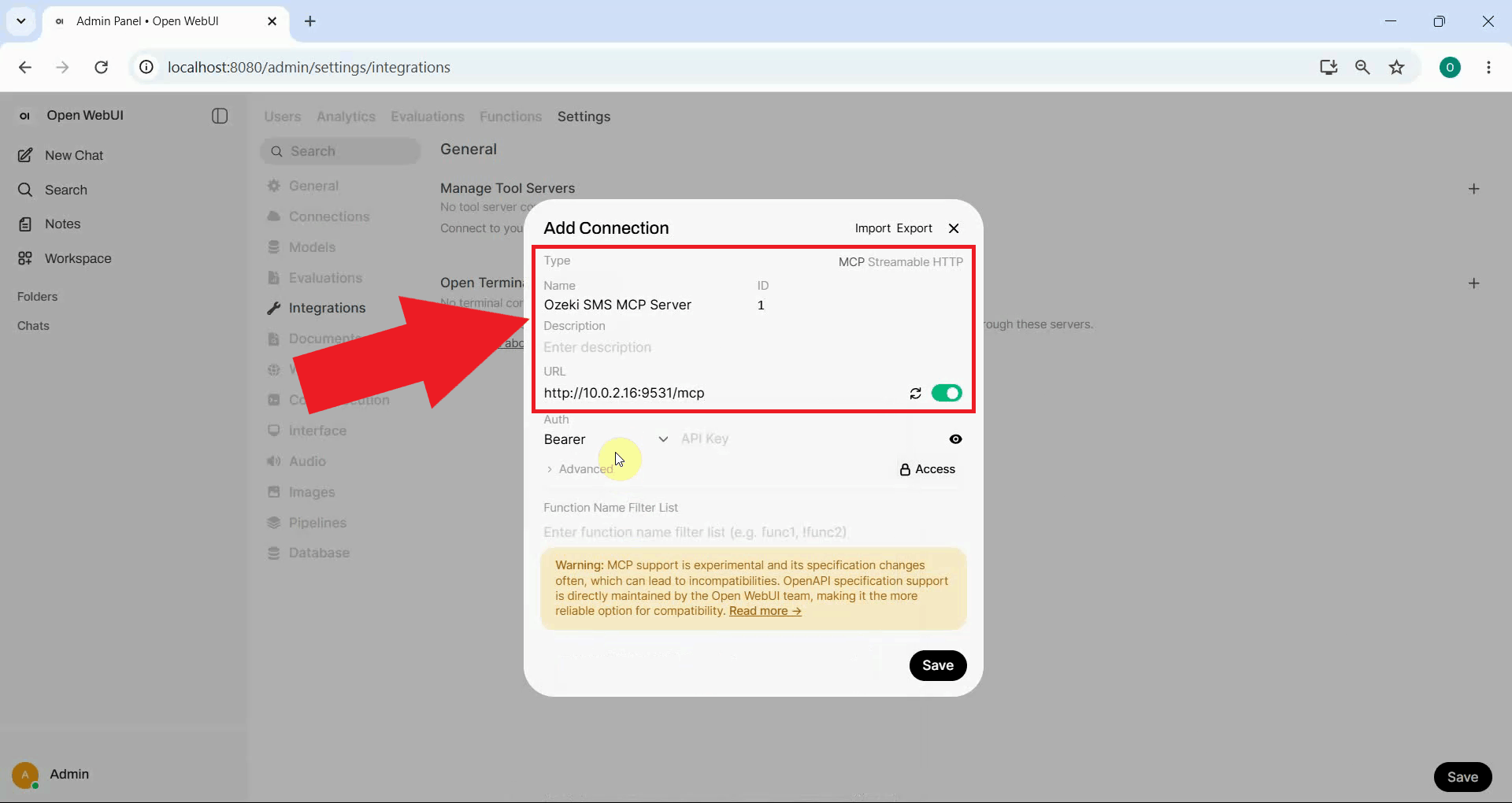
Task: Open Database settings section
Action: point(309,553)
